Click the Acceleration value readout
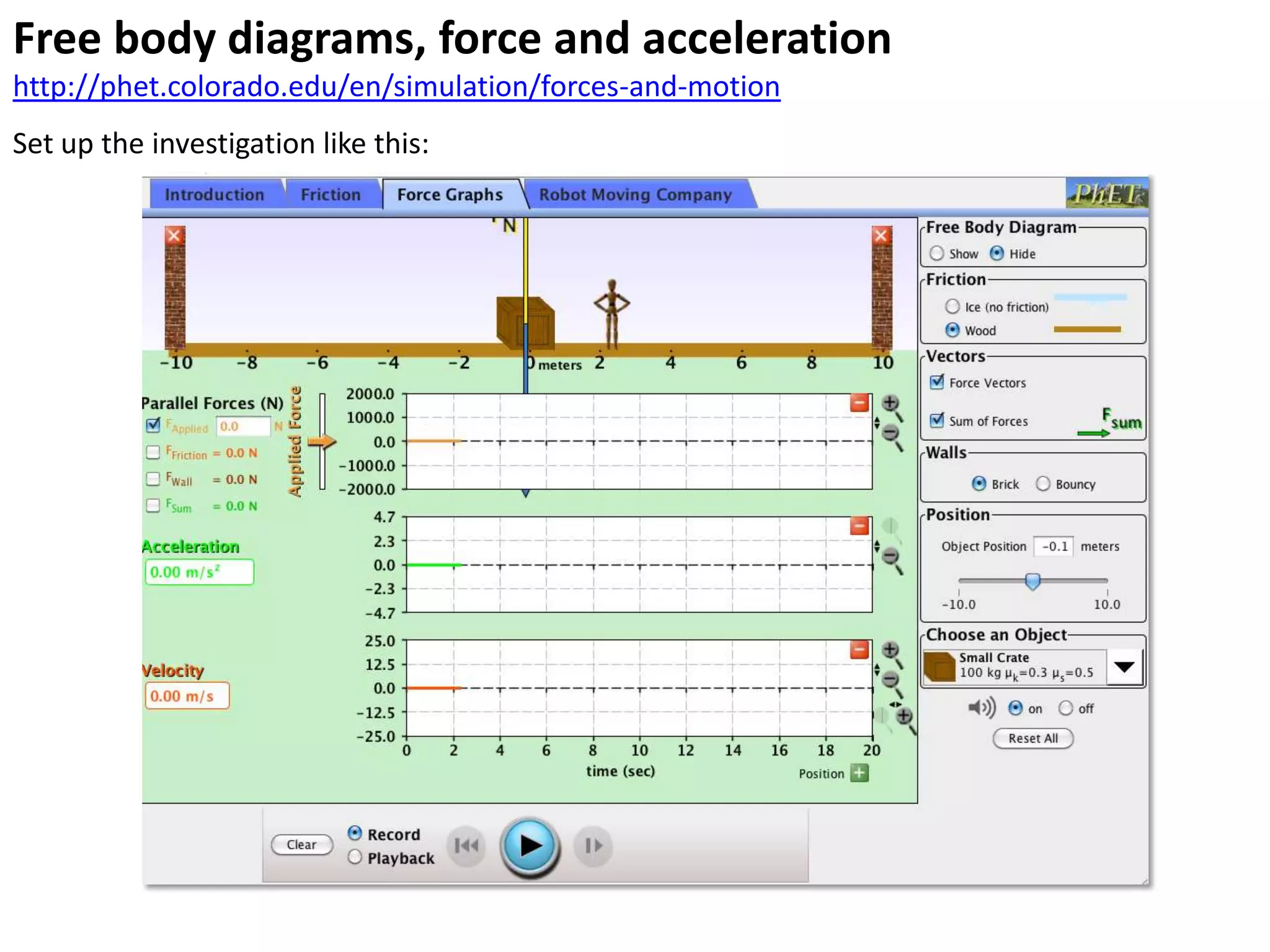 point(200,572)
